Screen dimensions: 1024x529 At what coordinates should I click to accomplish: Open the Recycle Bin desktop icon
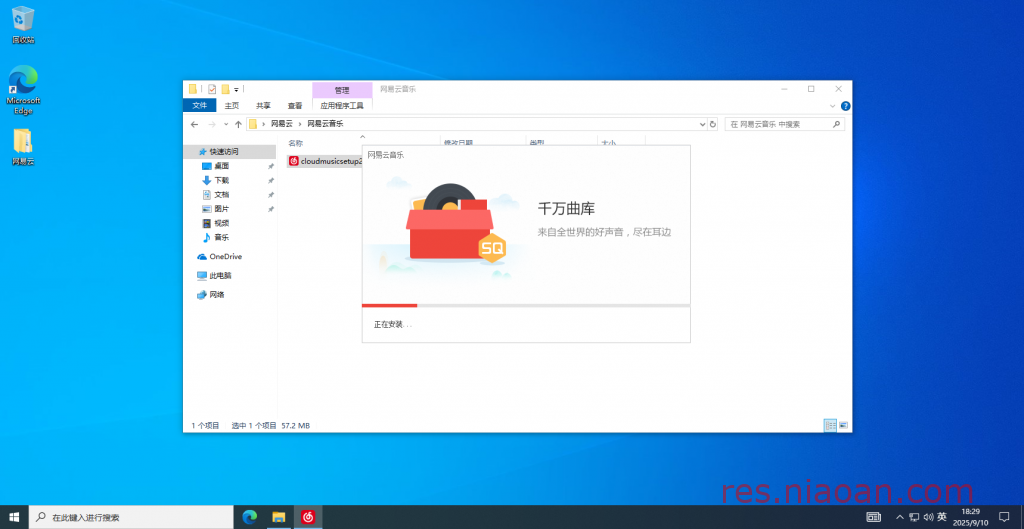point(23,25)
